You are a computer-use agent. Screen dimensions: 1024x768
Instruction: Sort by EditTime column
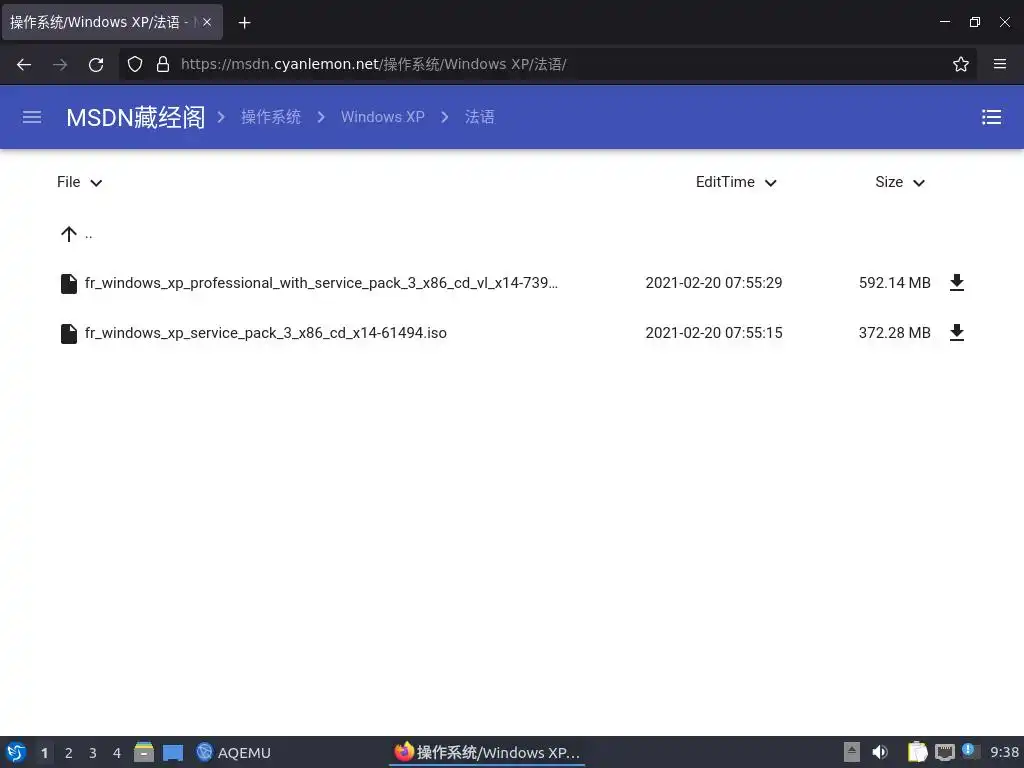736,182
